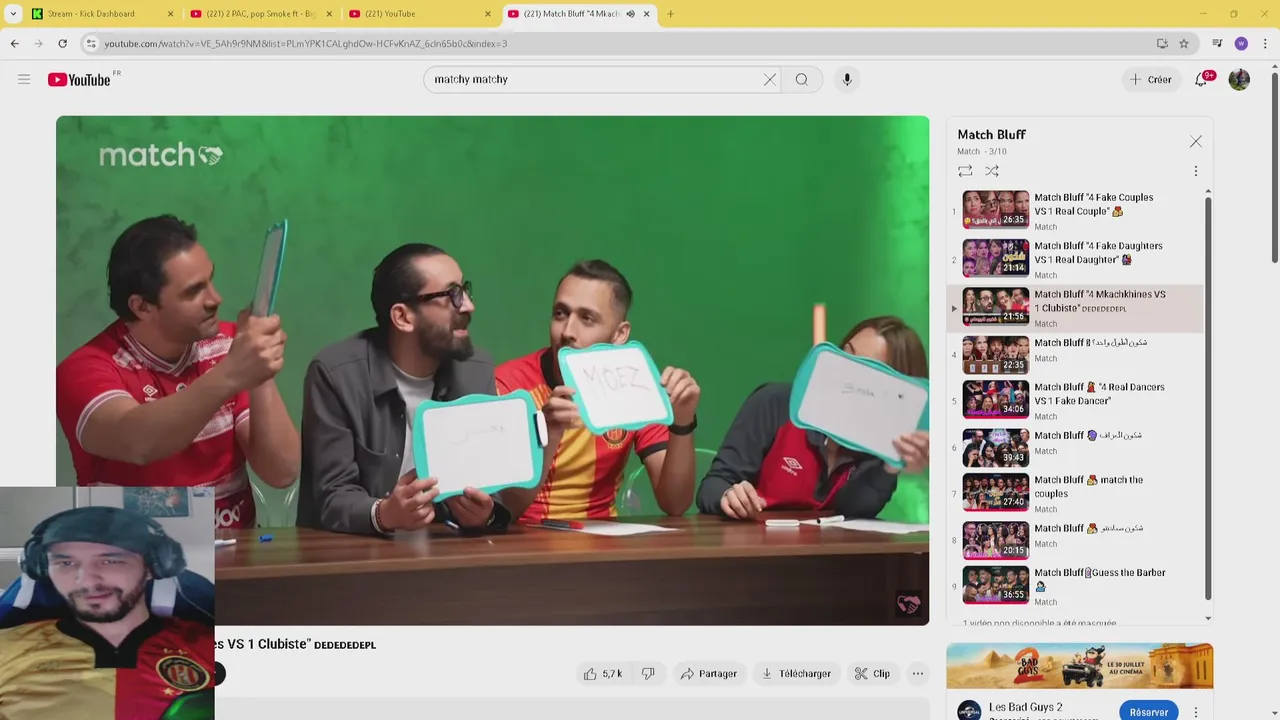
Task: Click the browser address bar URL
Action: [x=305, y=44]
